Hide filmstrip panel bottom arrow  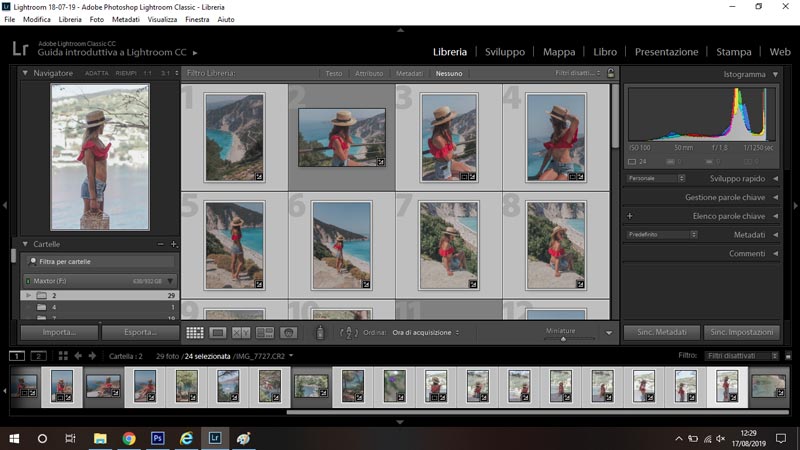tap(400, 422)
